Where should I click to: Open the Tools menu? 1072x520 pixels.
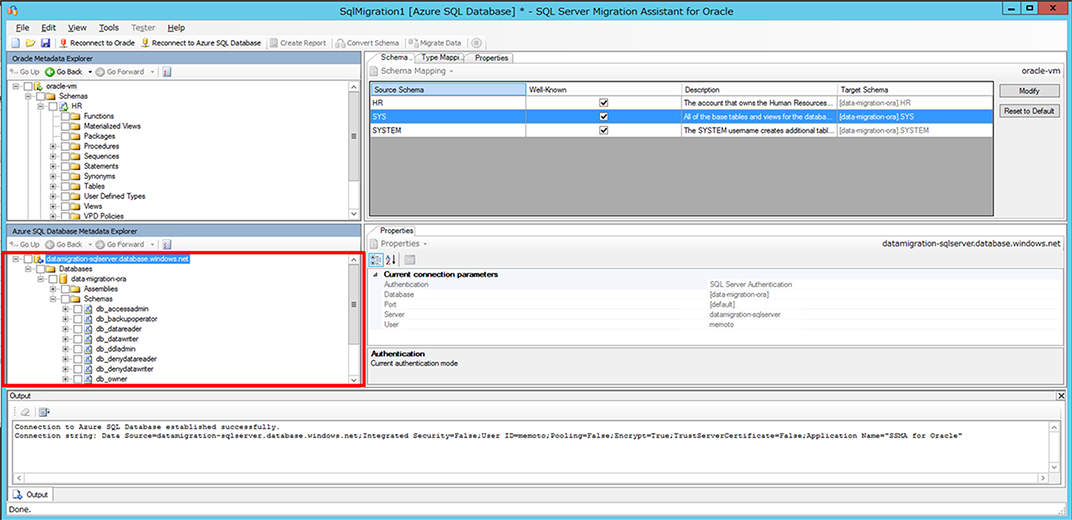pos(109,27)
